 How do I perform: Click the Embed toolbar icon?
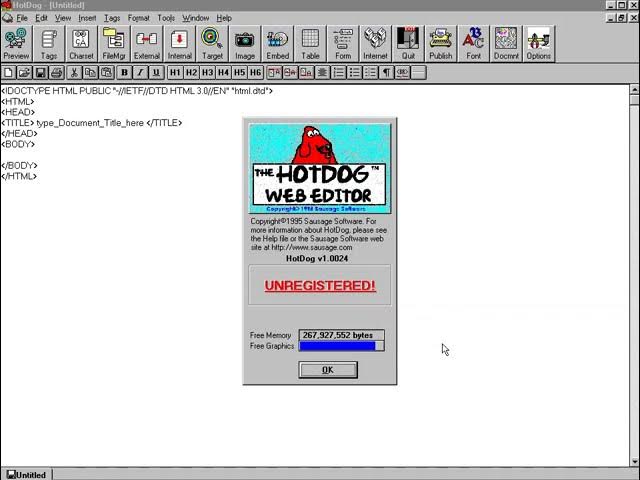[x=278, y=44]
